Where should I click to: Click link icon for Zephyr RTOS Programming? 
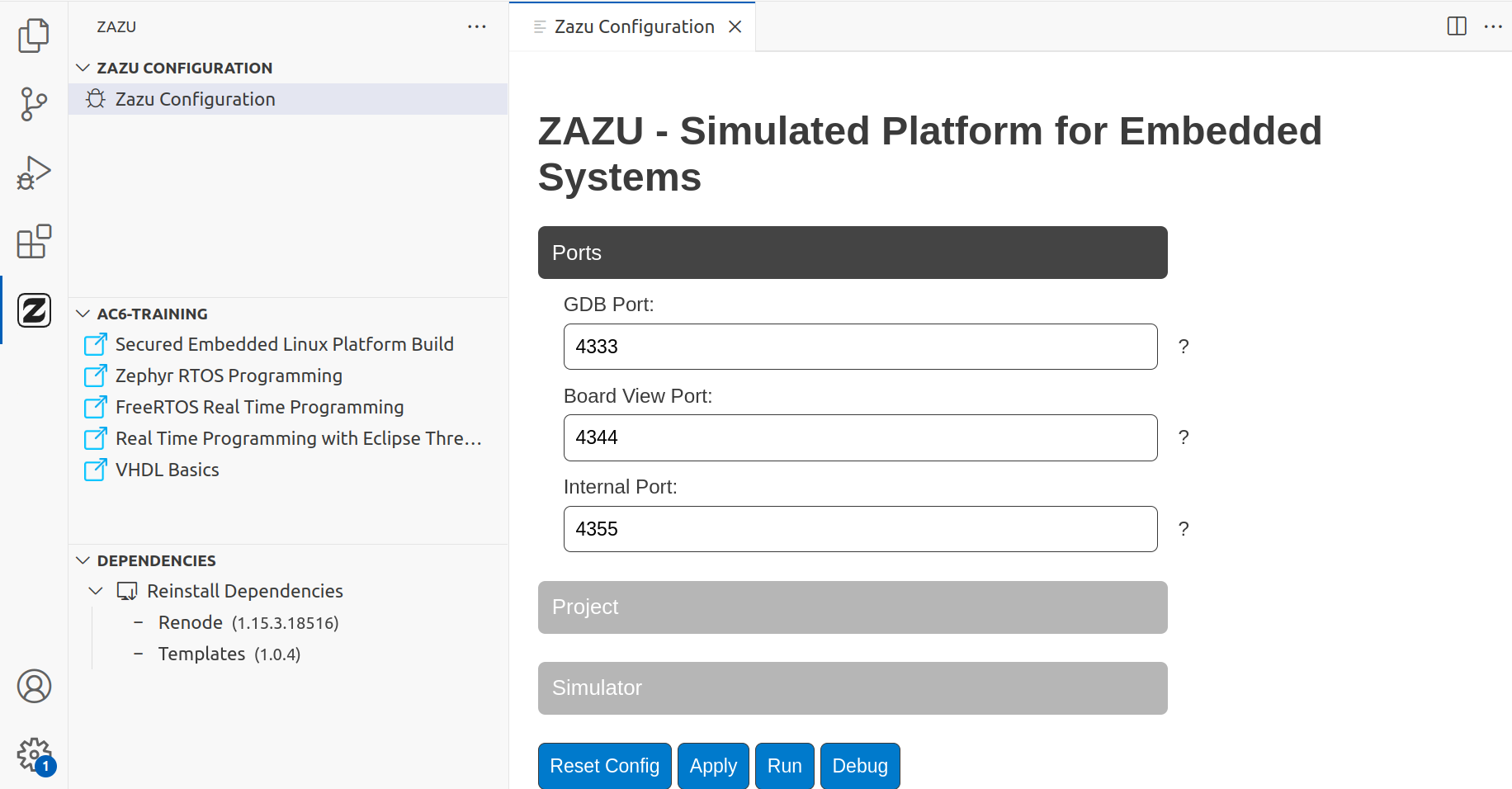[96, 376]
